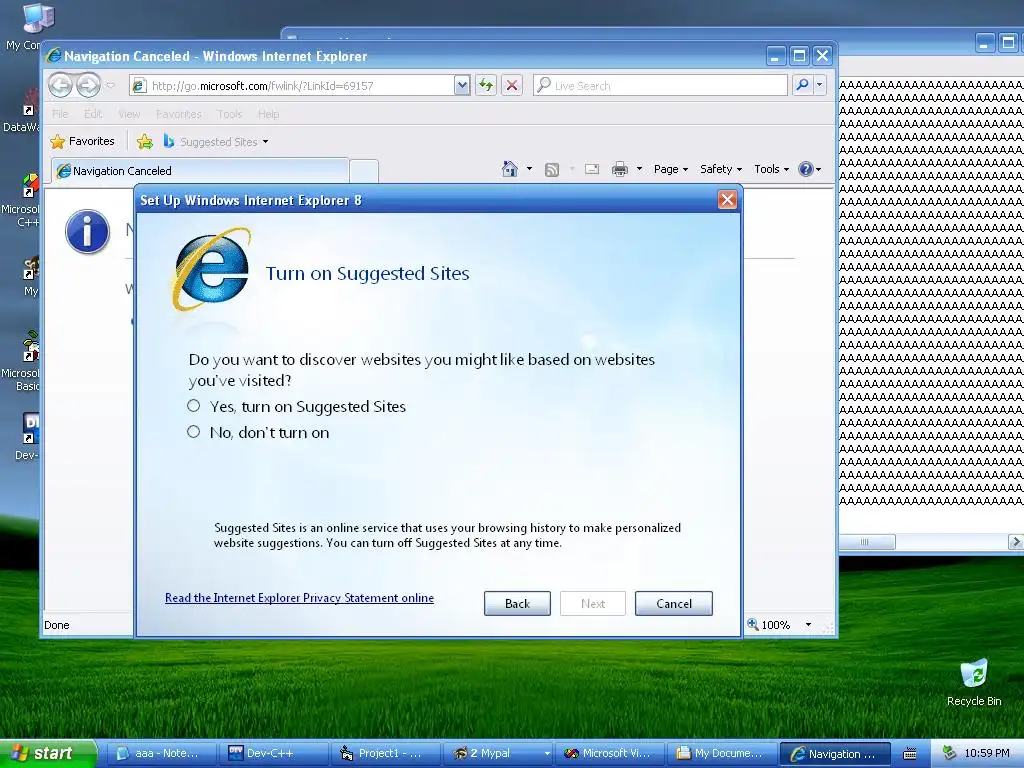
Task: Open the Tools menu in menu bar
Action: (230, 114)
